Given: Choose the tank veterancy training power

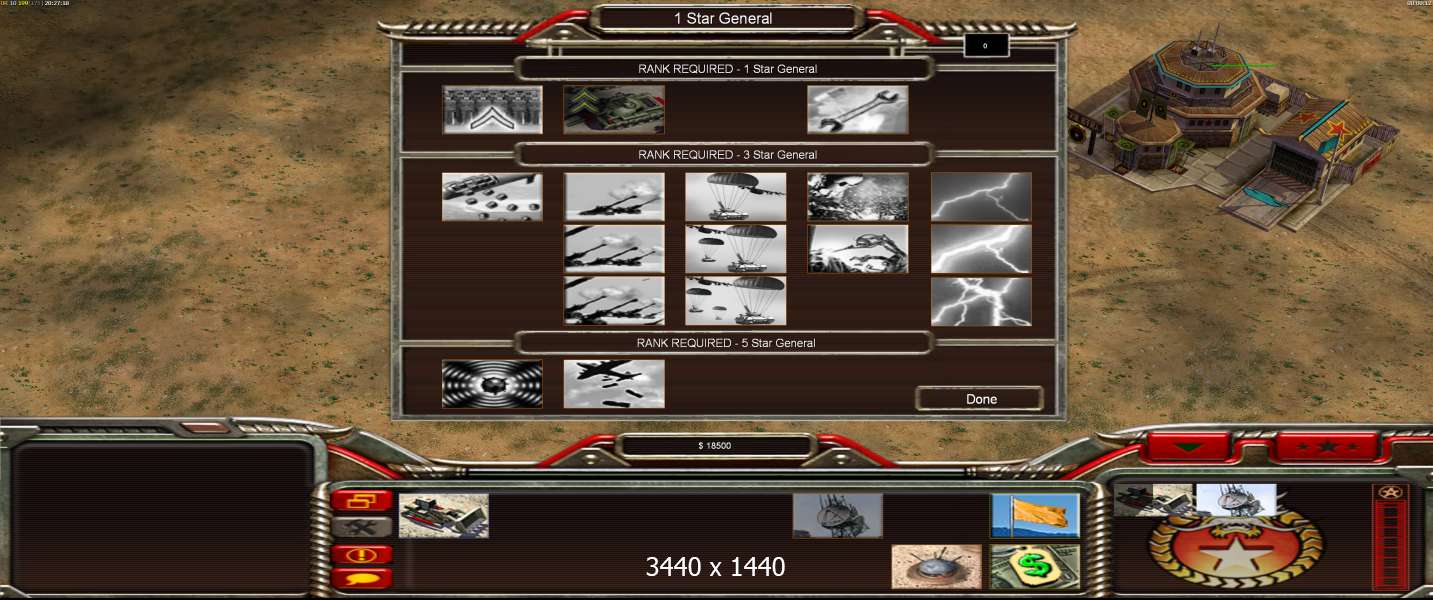Looking at the screenshot, I should (x=614, y=110).
